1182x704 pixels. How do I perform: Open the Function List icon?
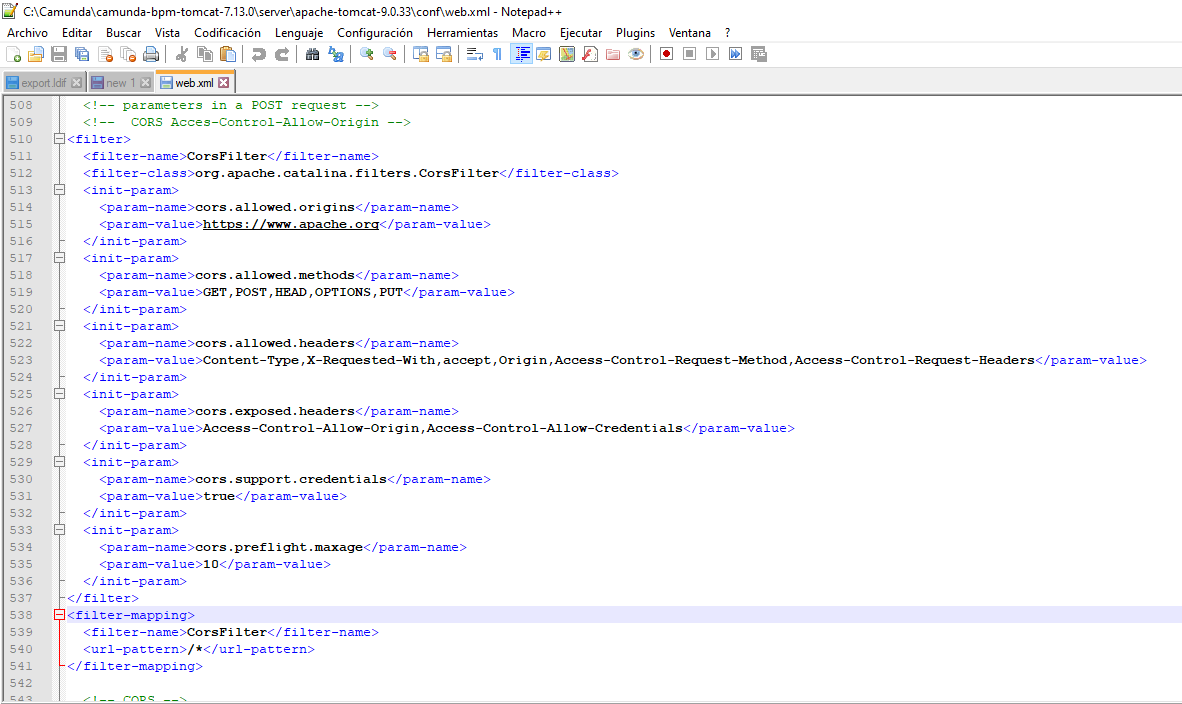589,54
